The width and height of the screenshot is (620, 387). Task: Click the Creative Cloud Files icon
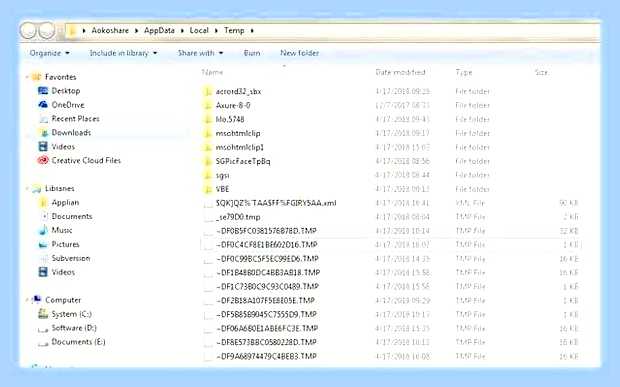(43, 160)
